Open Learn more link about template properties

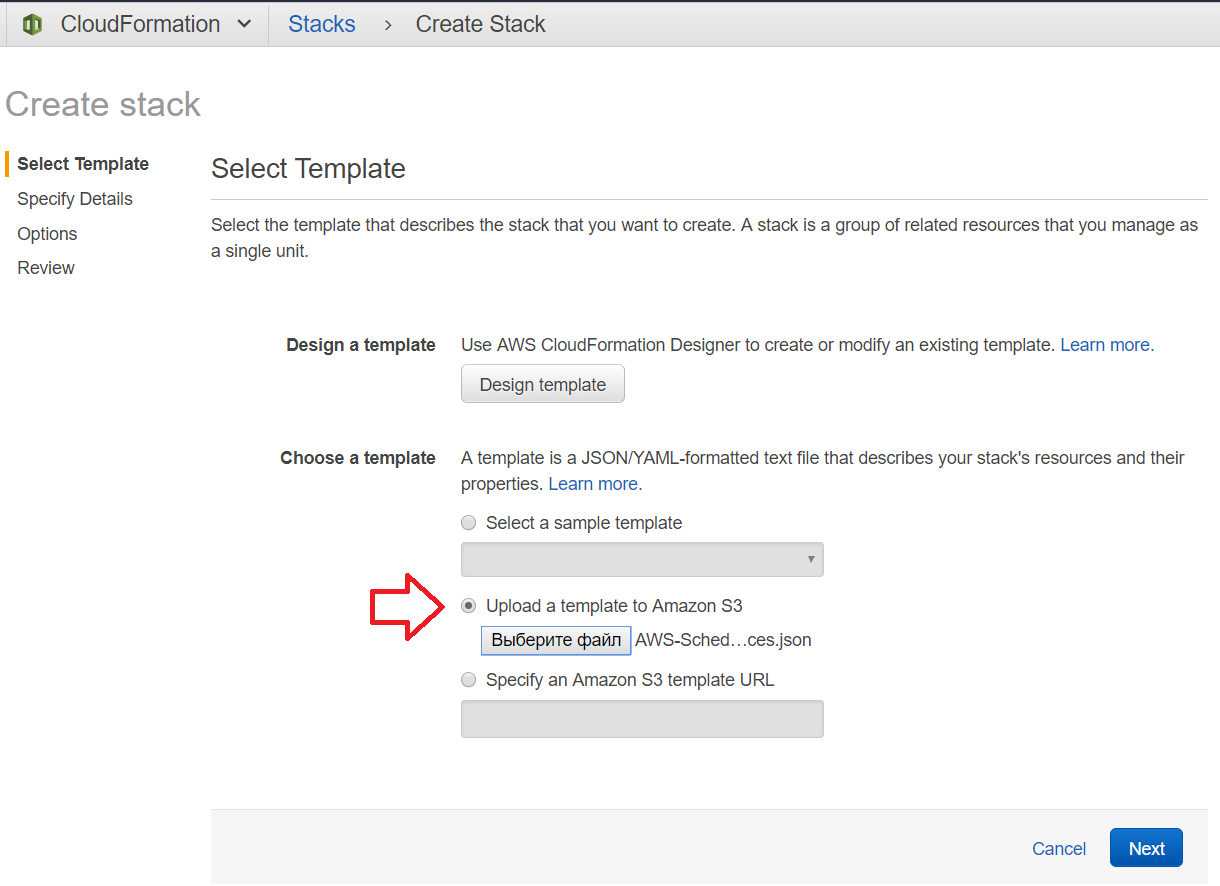[x=595, y=484]
